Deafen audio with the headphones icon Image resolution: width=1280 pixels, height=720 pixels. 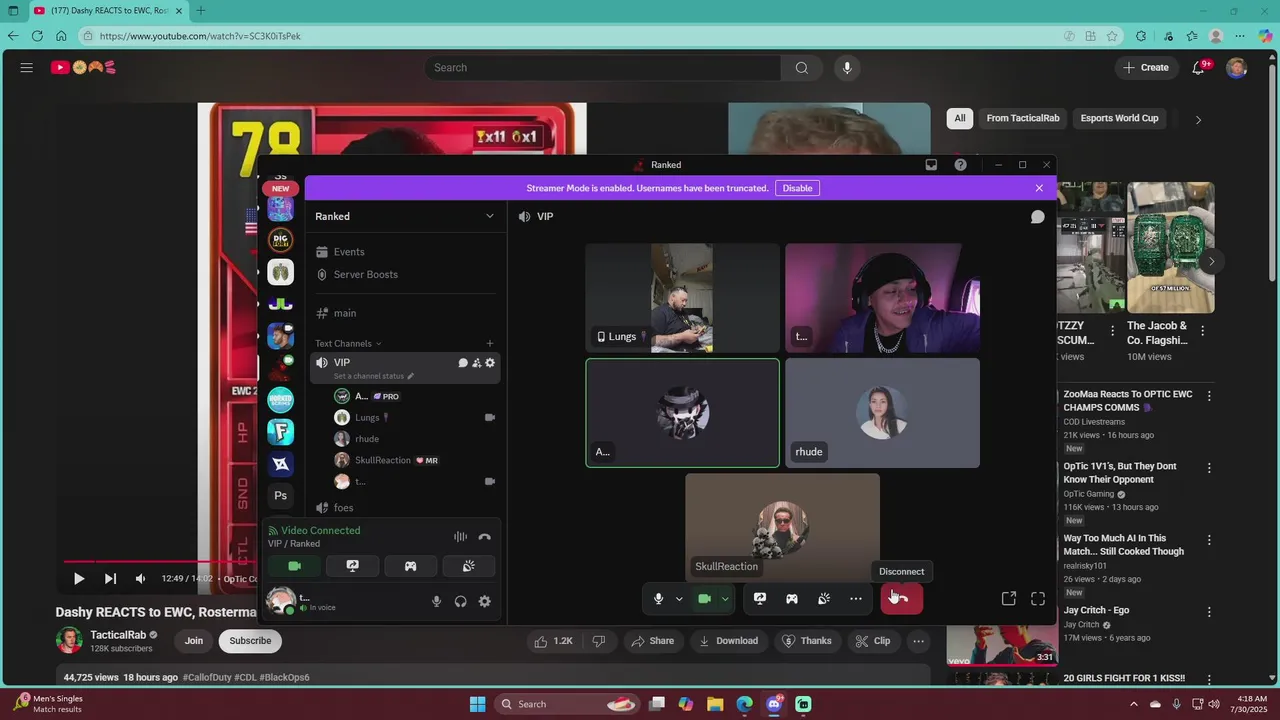[460, 601]
